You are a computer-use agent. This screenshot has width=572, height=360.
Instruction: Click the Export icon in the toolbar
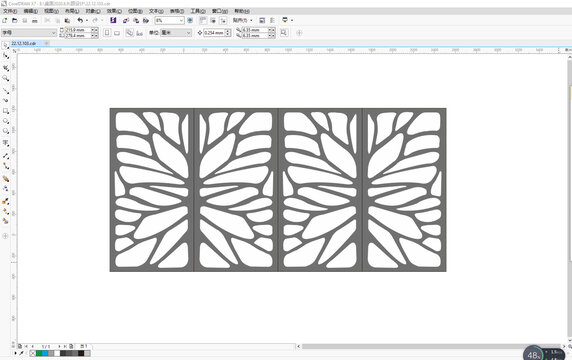point(136,20)
